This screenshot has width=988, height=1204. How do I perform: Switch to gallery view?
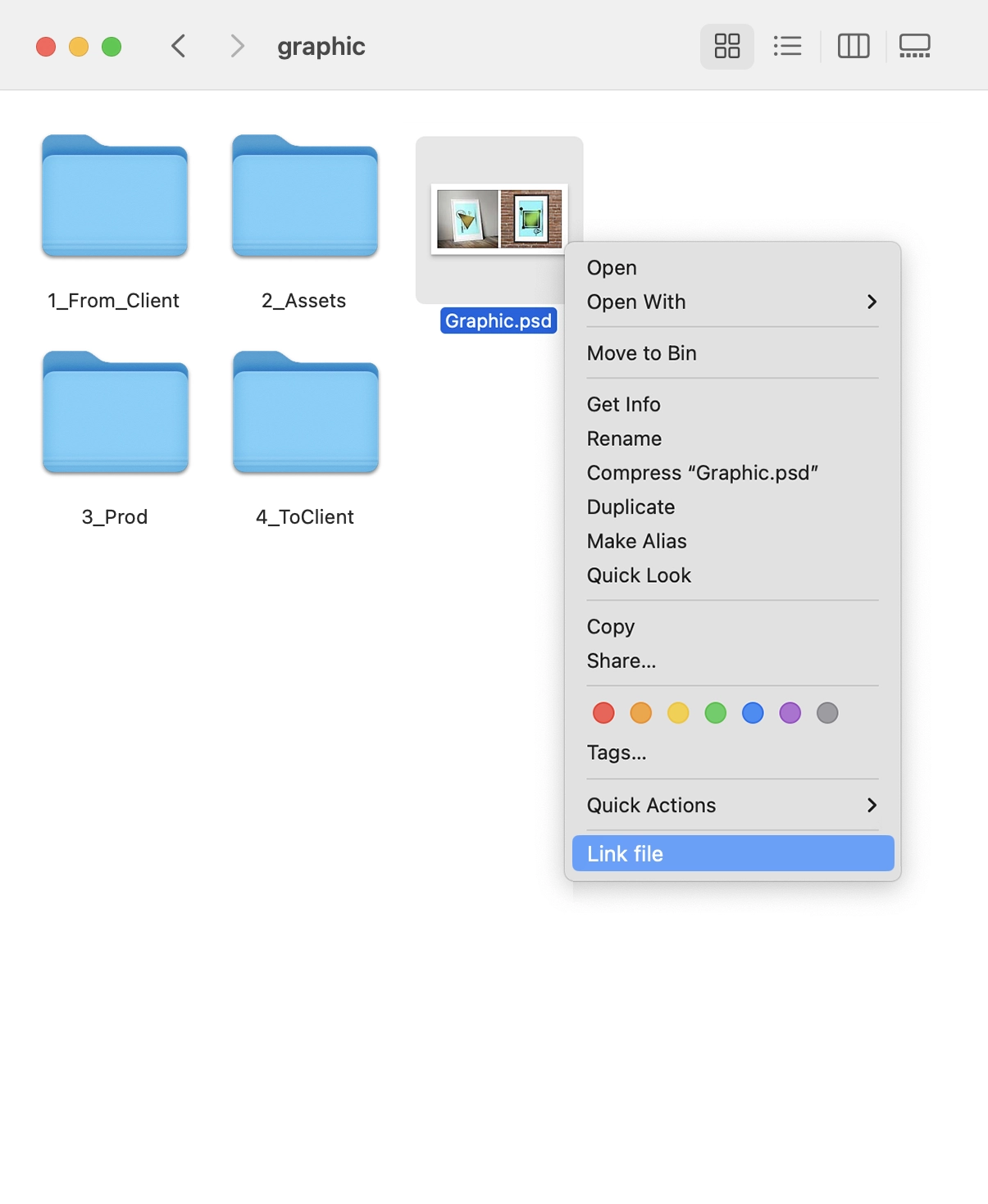[x=915, y=46]
